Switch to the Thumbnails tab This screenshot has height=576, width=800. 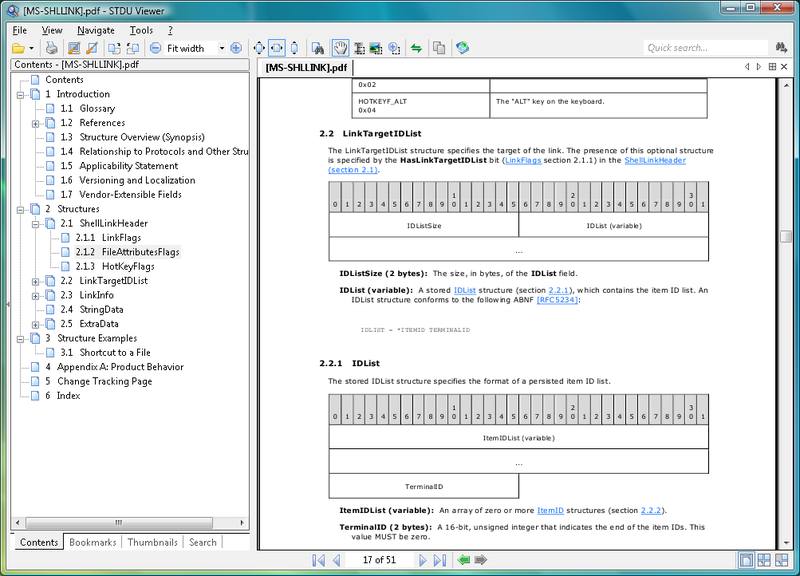(x=153, y=542)
